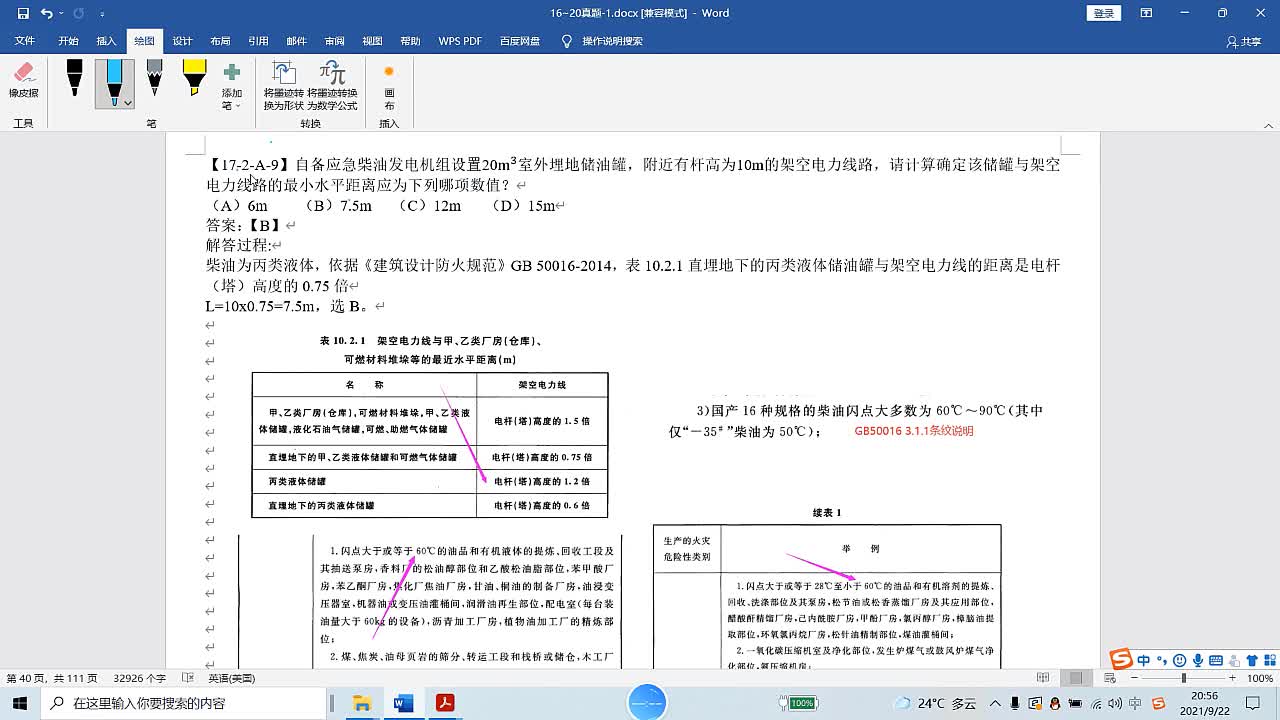Insert a drawing canvas
This screenshot has height=720, width=1280.
389,85
